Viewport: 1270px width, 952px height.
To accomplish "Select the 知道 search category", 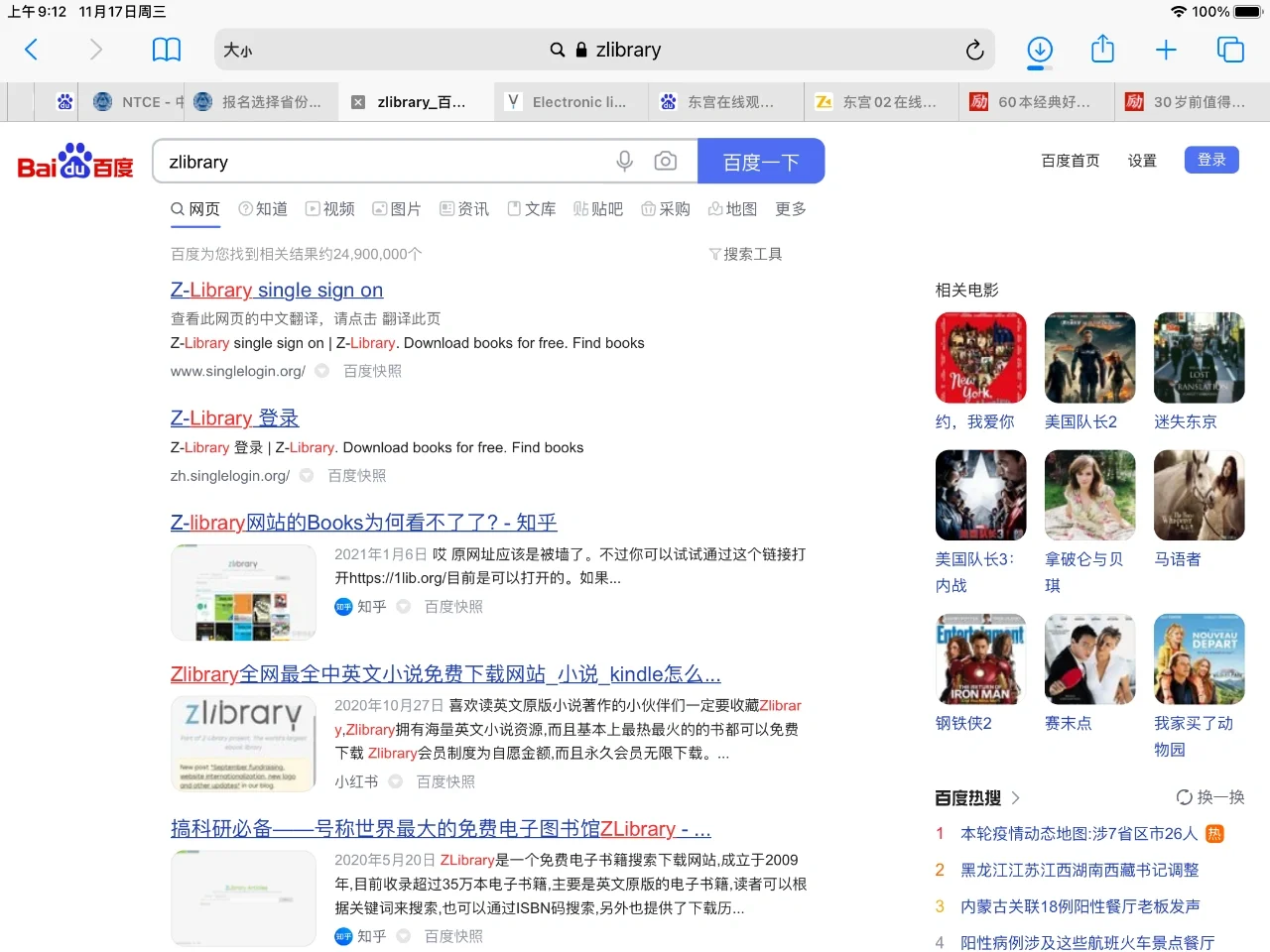I will click(263, 209).
